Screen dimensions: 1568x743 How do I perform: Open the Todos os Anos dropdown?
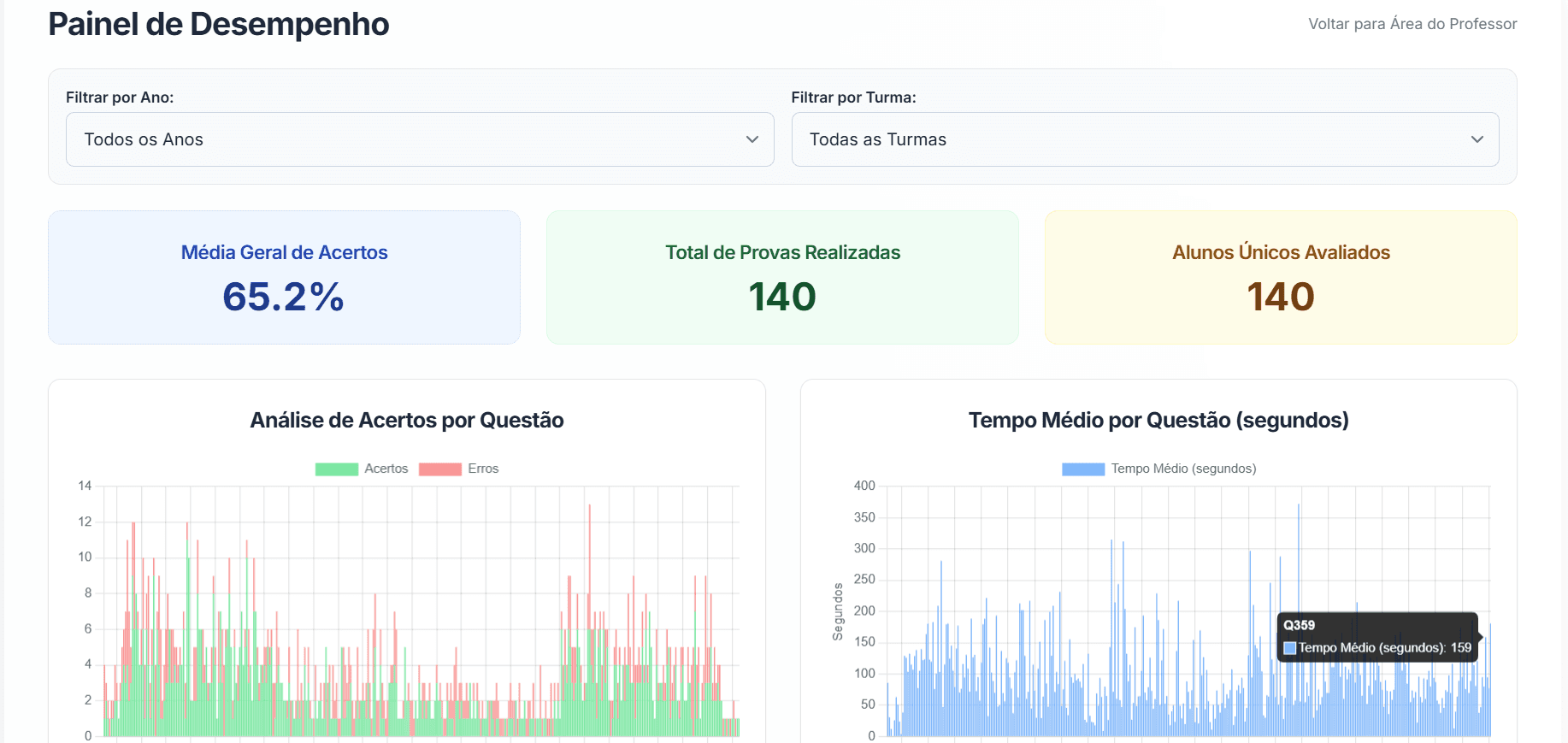(419, 139)
